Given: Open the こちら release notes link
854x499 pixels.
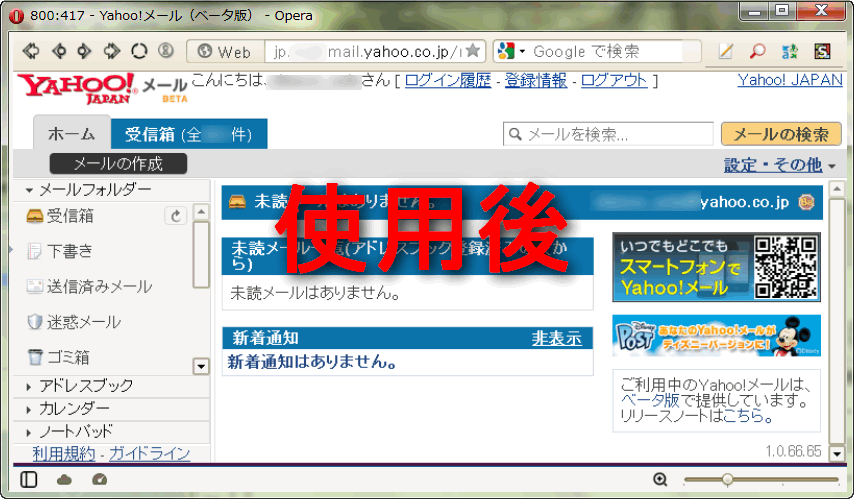Looking at the screenshot, I should tap(743, 416).
